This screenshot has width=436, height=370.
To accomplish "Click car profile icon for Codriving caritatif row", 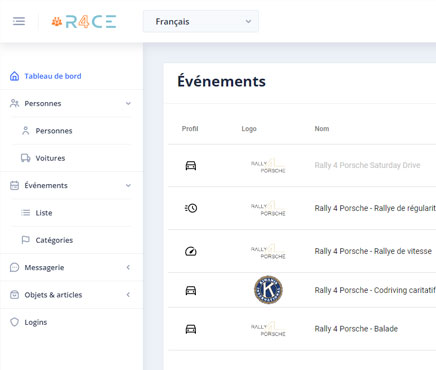I will coord(191,290).
